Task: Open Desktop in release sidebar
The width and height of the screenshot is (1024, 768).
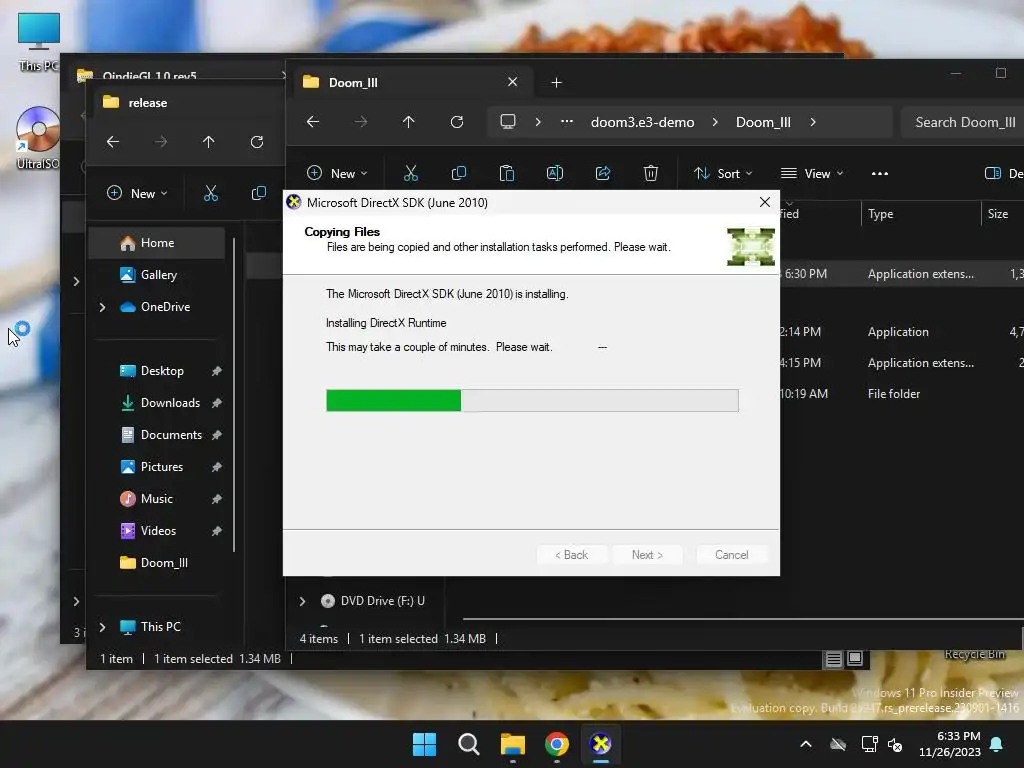Action: tap(157, 371)
